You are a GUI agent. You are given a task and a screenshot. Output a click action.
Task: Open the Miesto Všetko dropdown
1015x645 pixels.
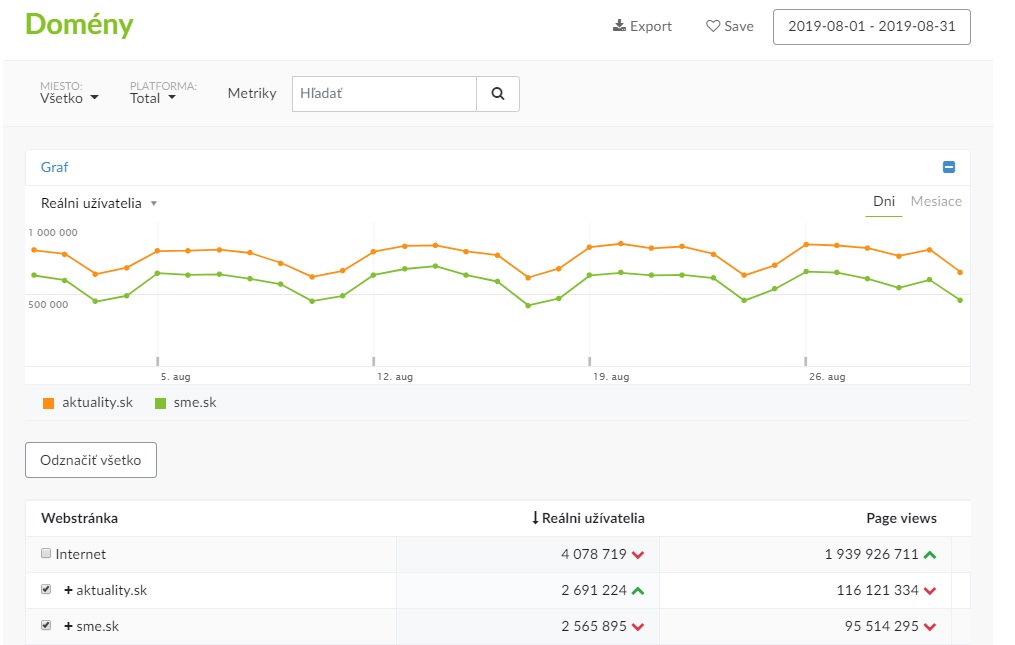point(69,98)
